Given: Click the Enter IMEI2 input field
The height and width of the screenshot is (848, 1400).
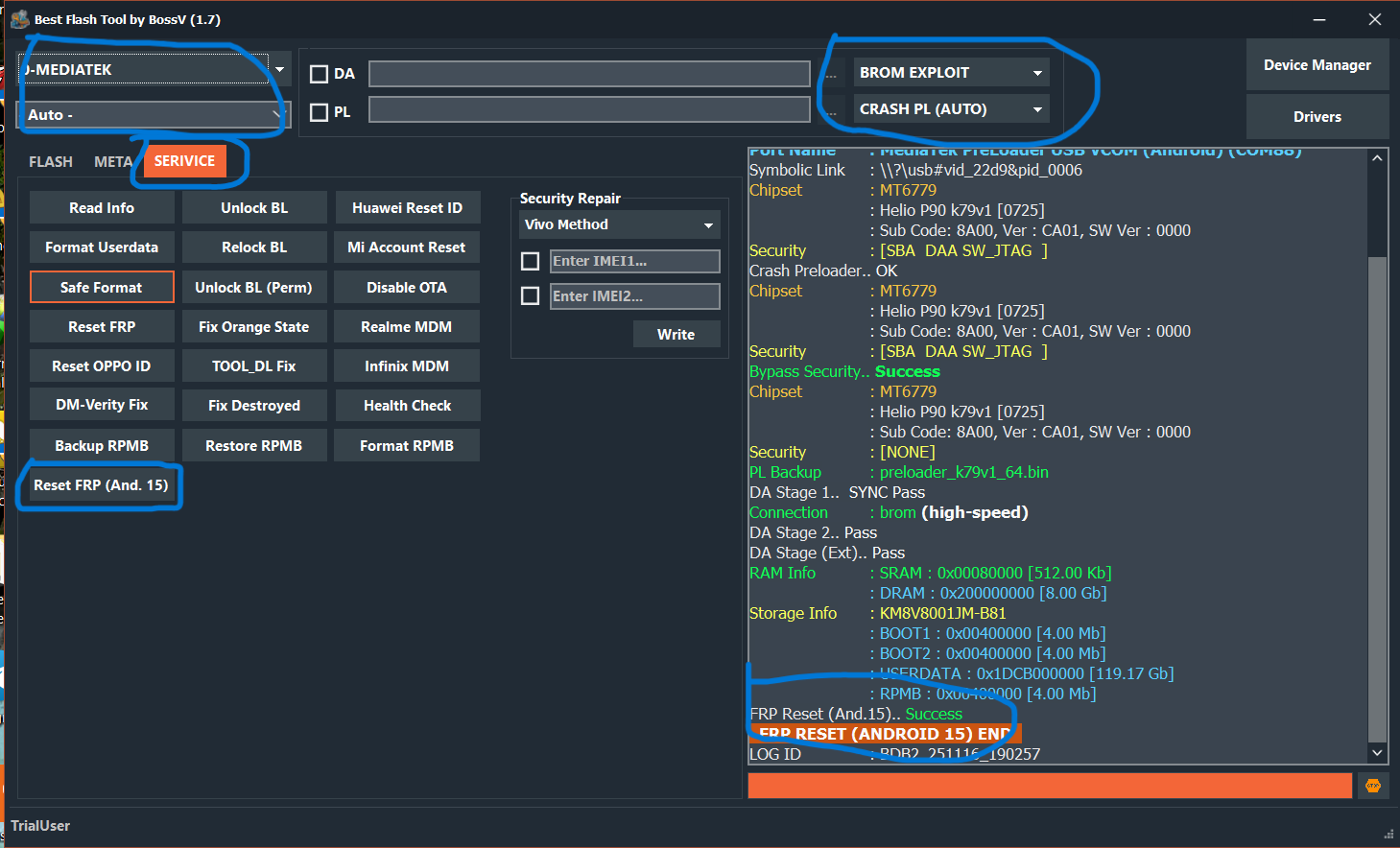Looking at the screenshot, I should (634, 296).
